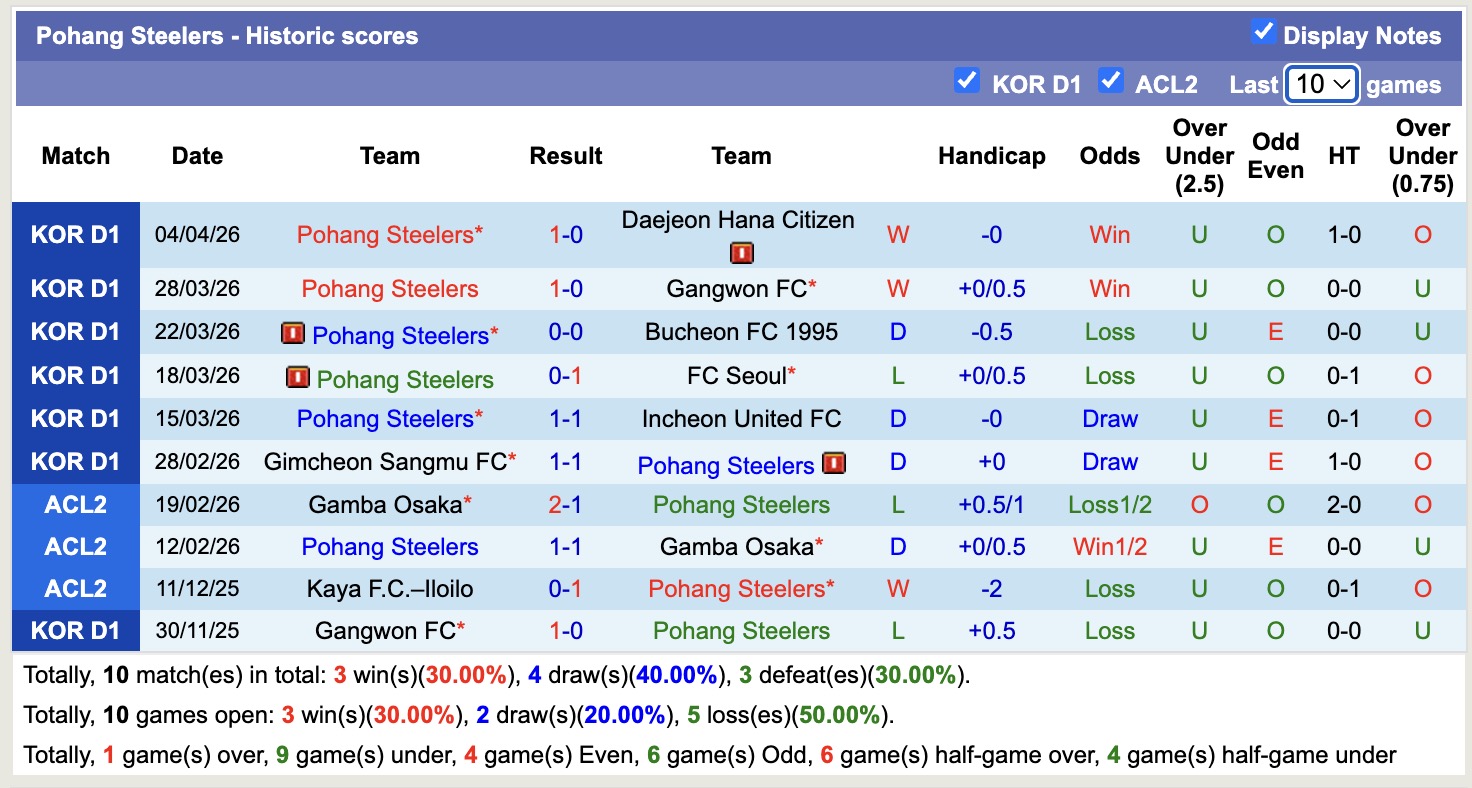Click Bucheon FC 1995 team name
This screenshot has height=788, width=1472.
click(740, 330)
